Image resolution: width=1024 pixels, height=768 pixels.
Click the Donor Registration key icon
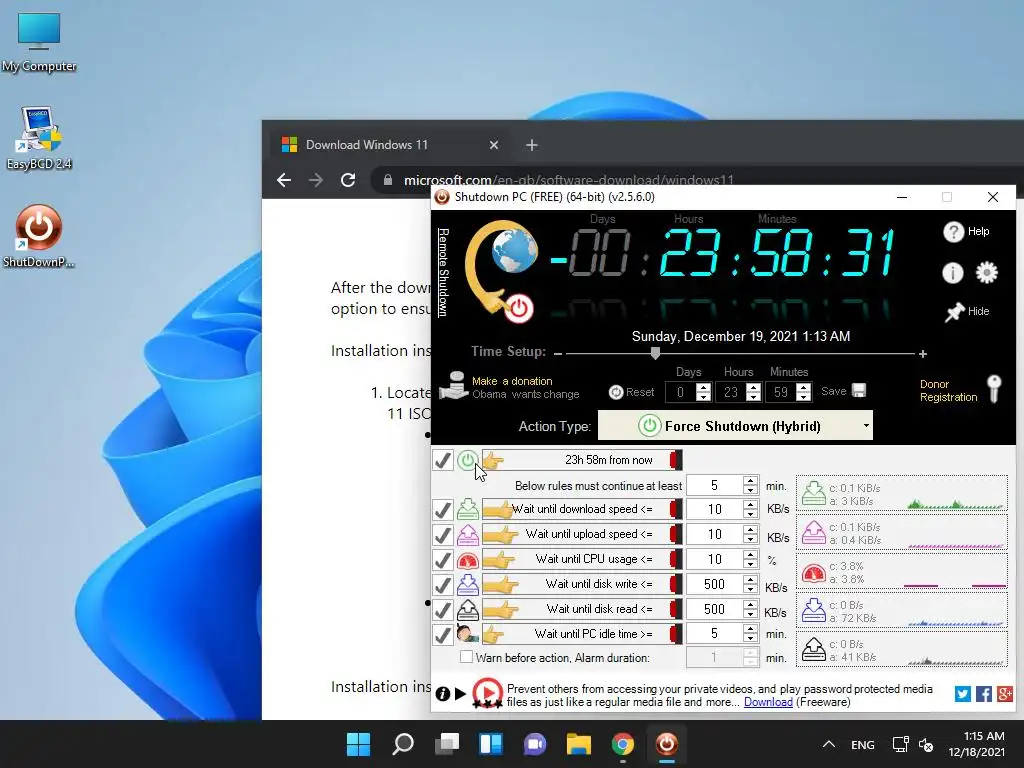pyautogui.click(x=994, y=389)
